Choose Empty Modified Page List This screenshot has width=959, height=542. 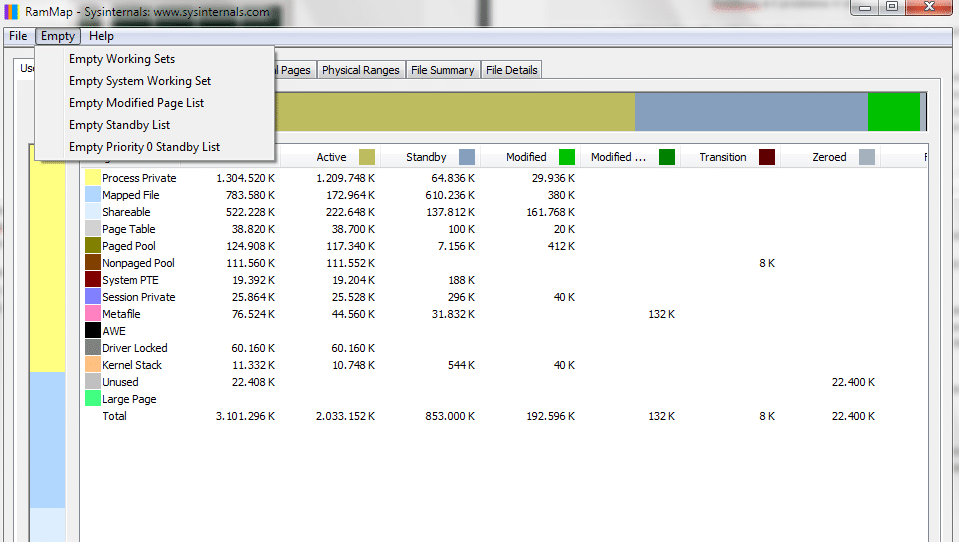[x=154, y=103]
